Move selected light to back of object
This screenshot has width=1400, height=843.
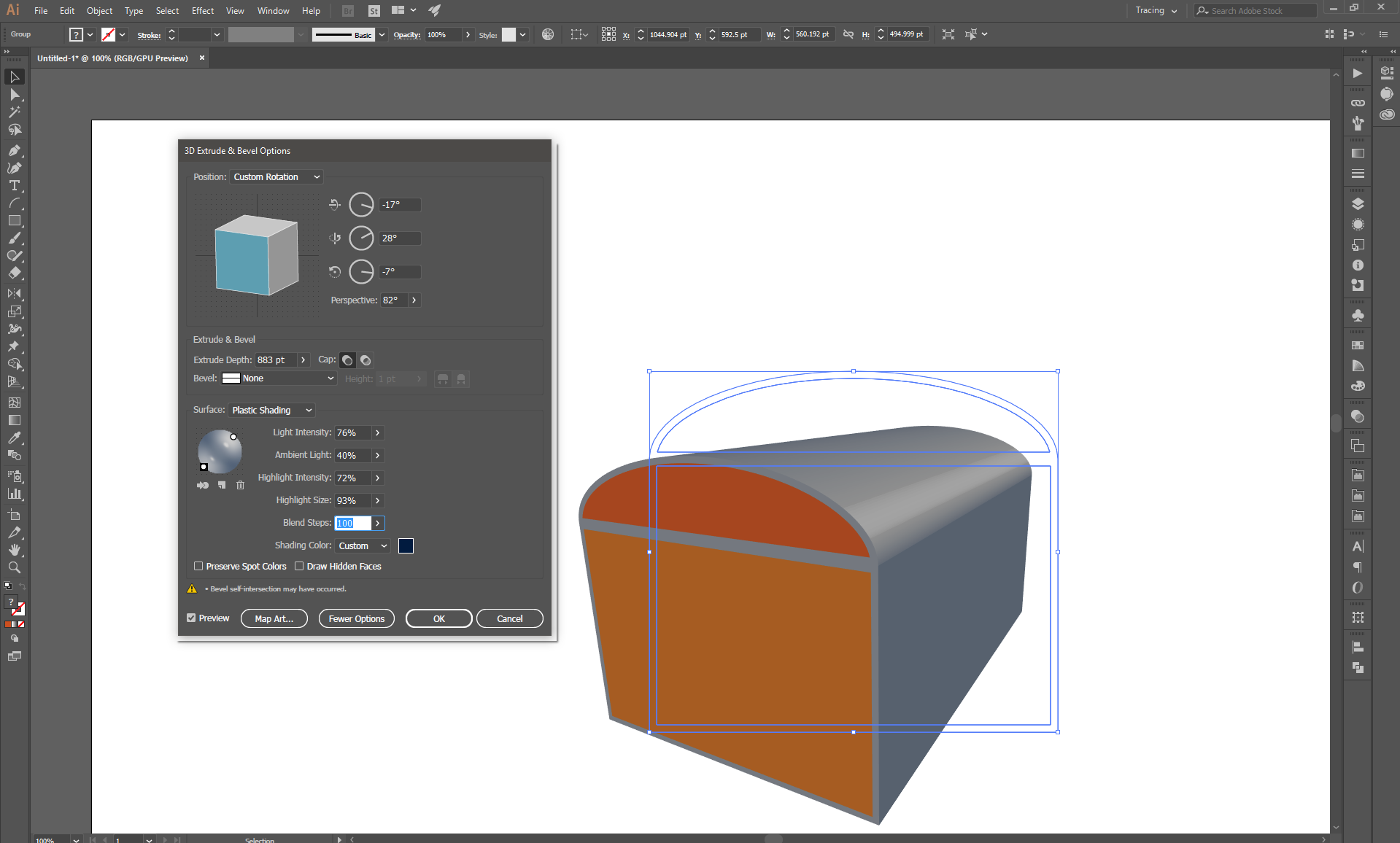(203, 485)
